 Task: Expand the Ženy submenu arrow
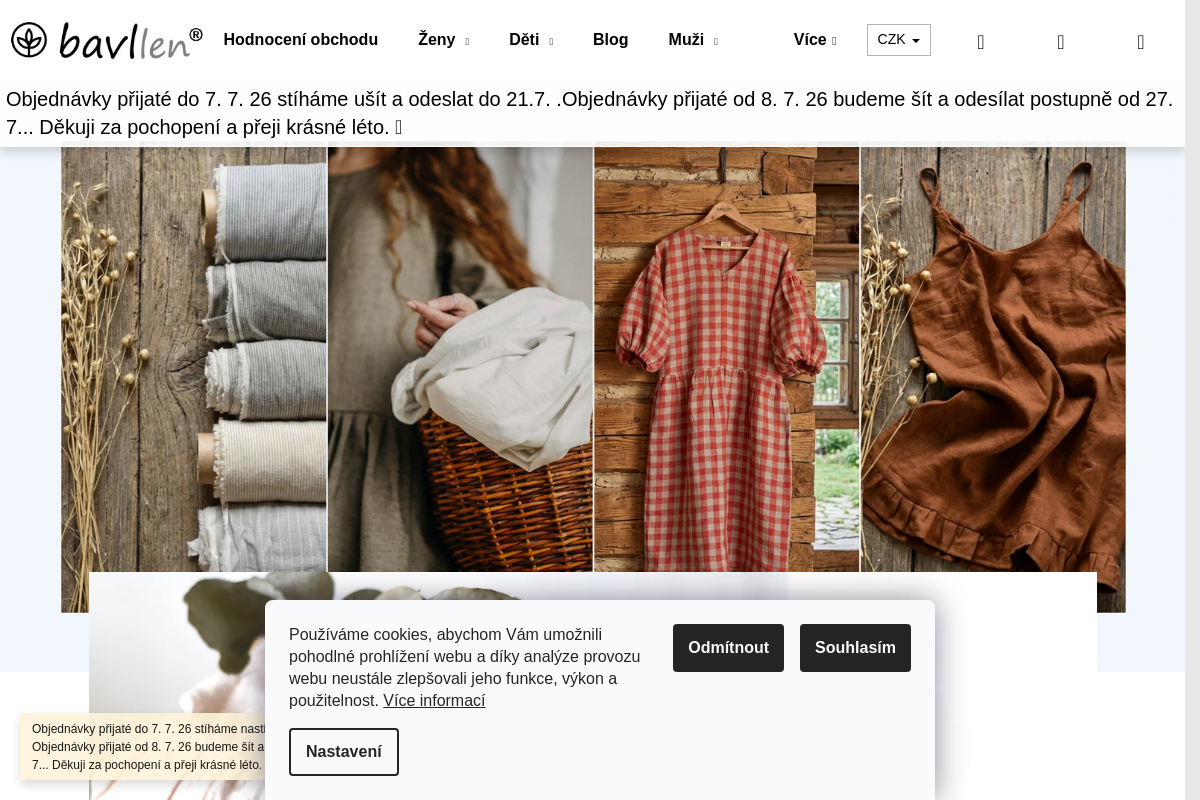[467, 41]
